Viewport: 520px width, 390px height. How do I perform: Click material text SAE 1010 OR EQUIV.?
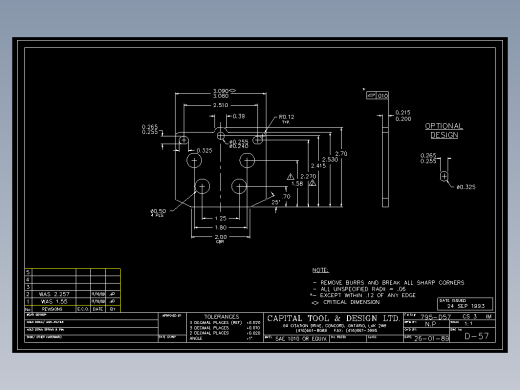coord(301,339)
